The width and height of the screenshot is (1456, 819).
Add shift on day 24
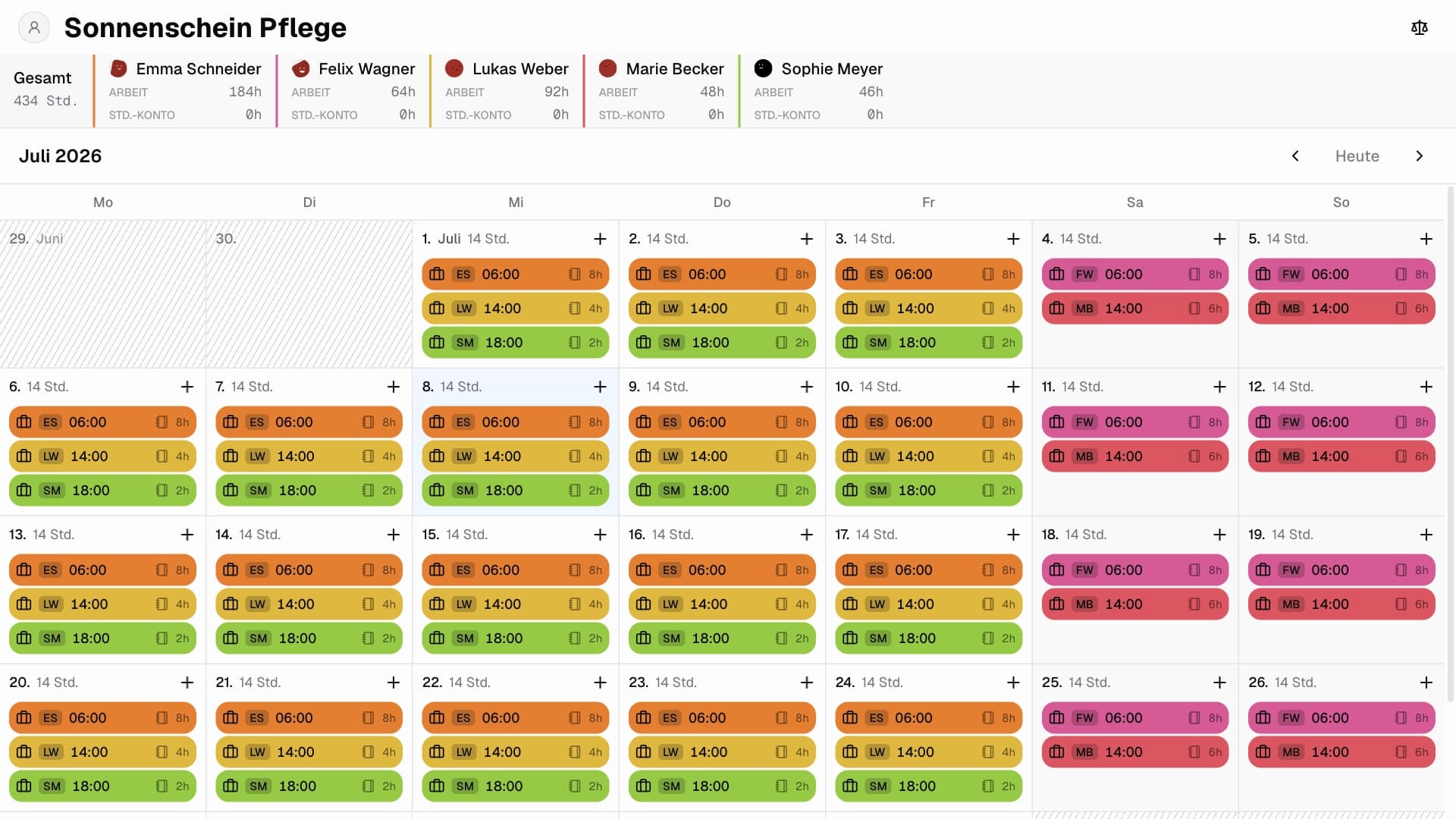pos(1013,682)
